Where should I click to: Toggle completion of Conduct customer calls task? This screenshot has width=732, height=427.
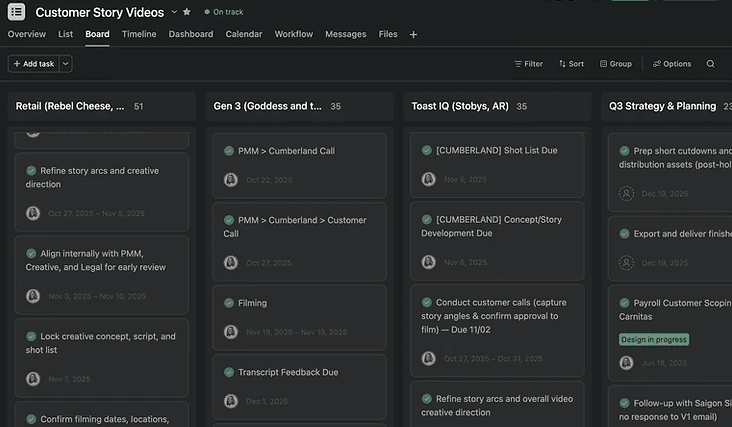(427, 302)
